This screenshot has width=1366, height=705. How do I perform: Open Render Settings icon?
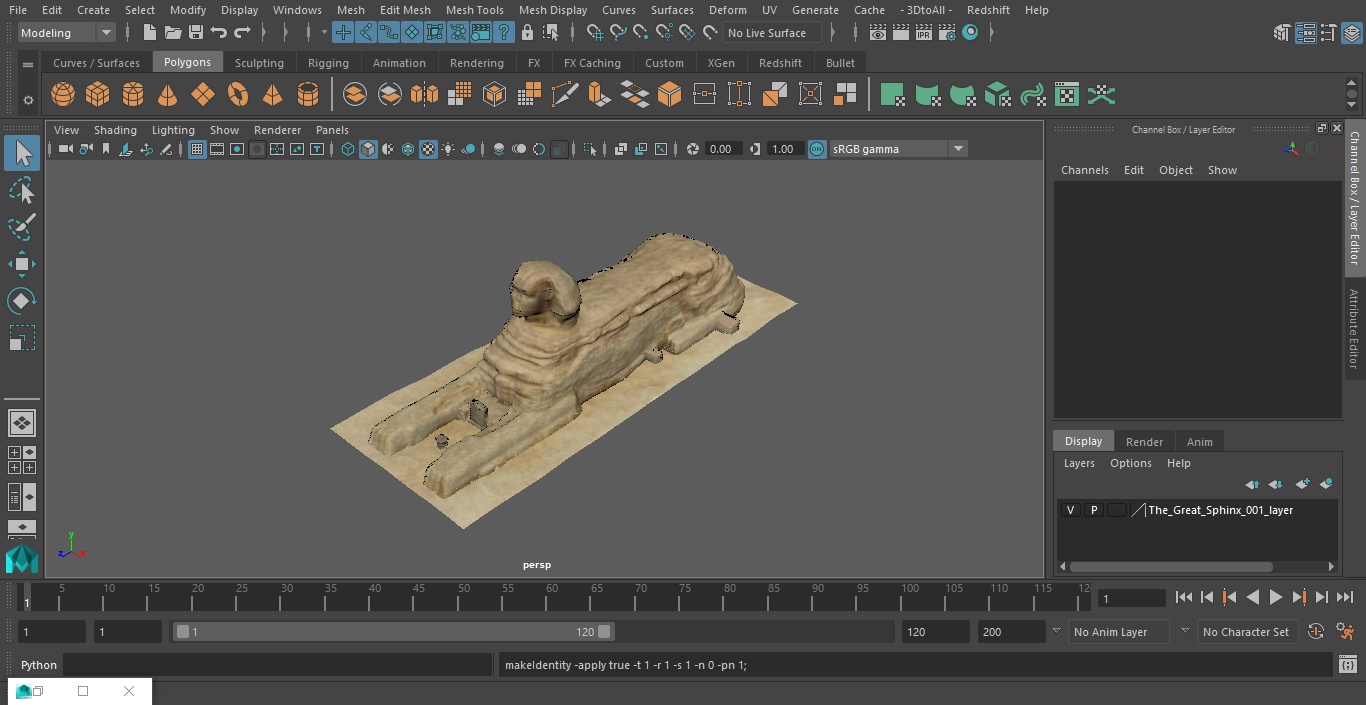(x=946, y=33)
